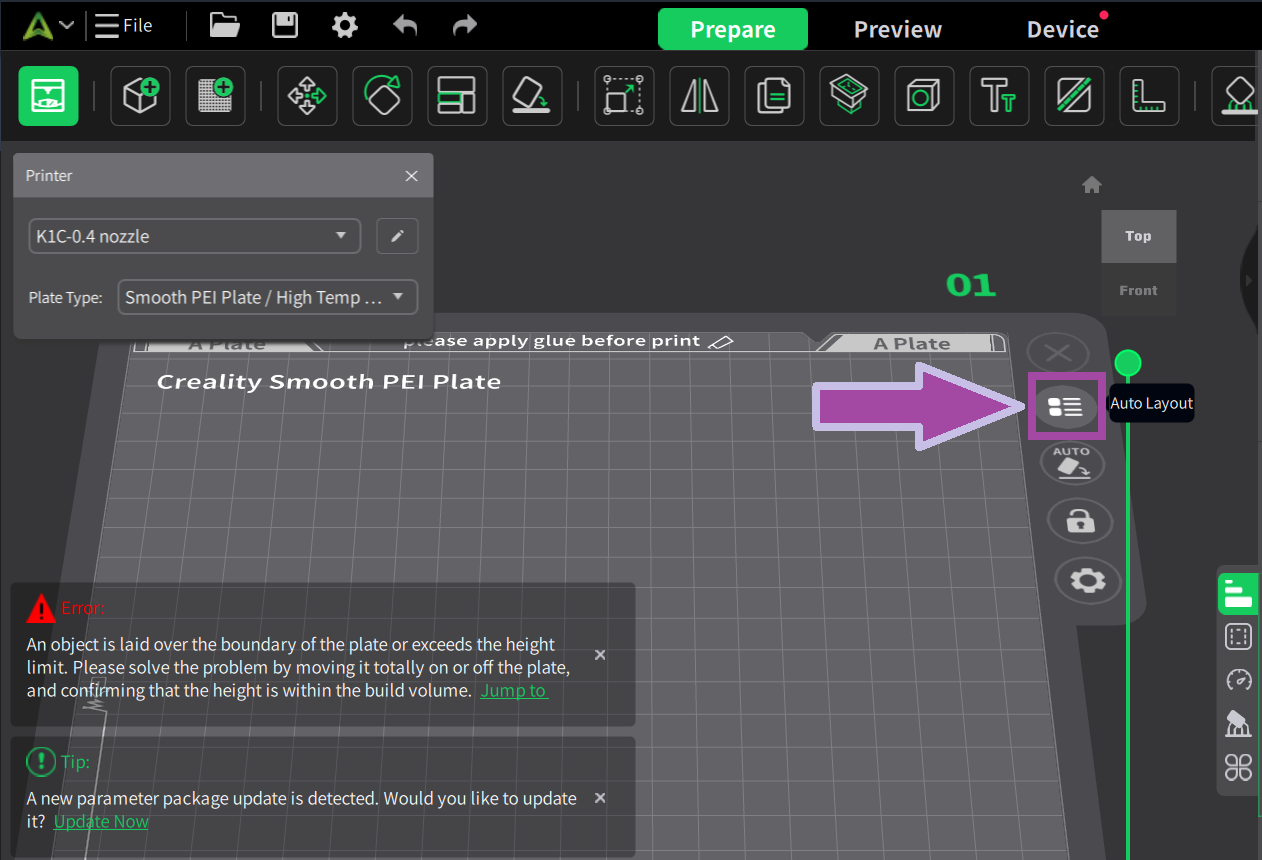Select the Rotate tool in toolbar
1262x860 pixels.
click(x=382, y=96)
